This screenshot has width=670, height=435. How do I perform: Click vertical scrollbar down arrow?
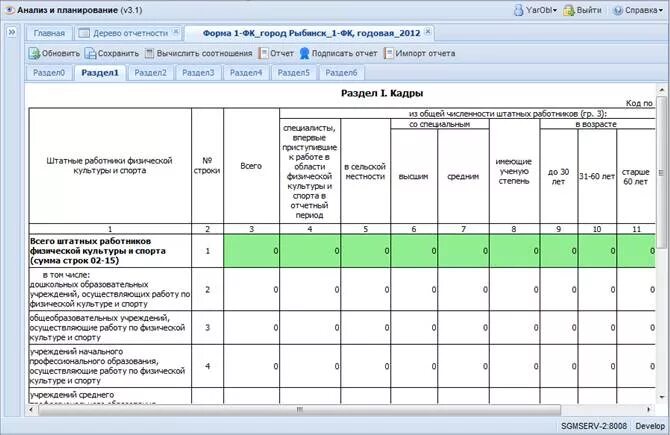(661, 397)
